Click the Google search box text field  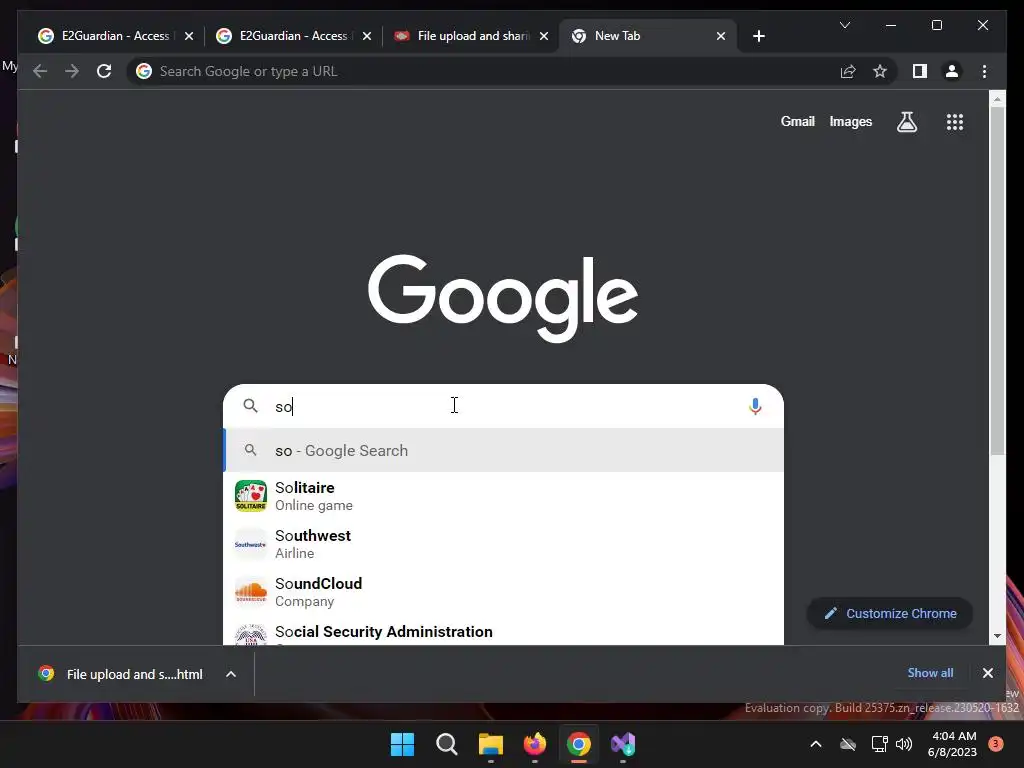pyautogui.click(x=506, y=406)
